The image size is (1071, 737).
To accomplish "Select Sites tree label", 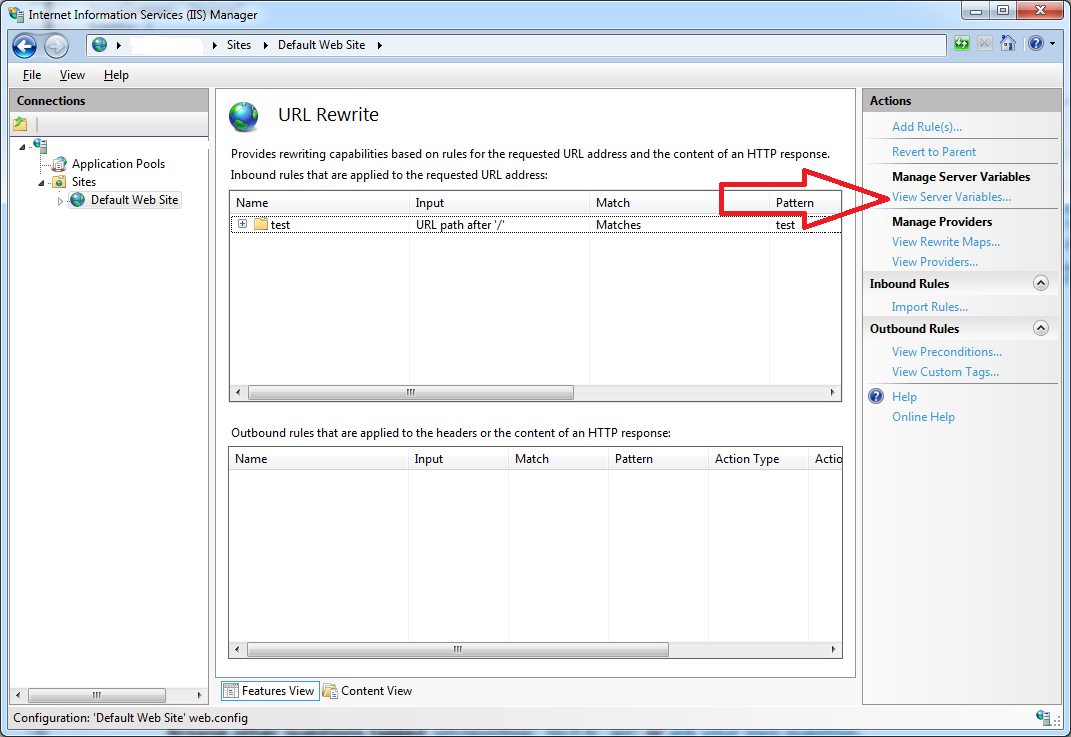I will pos(84,182).
